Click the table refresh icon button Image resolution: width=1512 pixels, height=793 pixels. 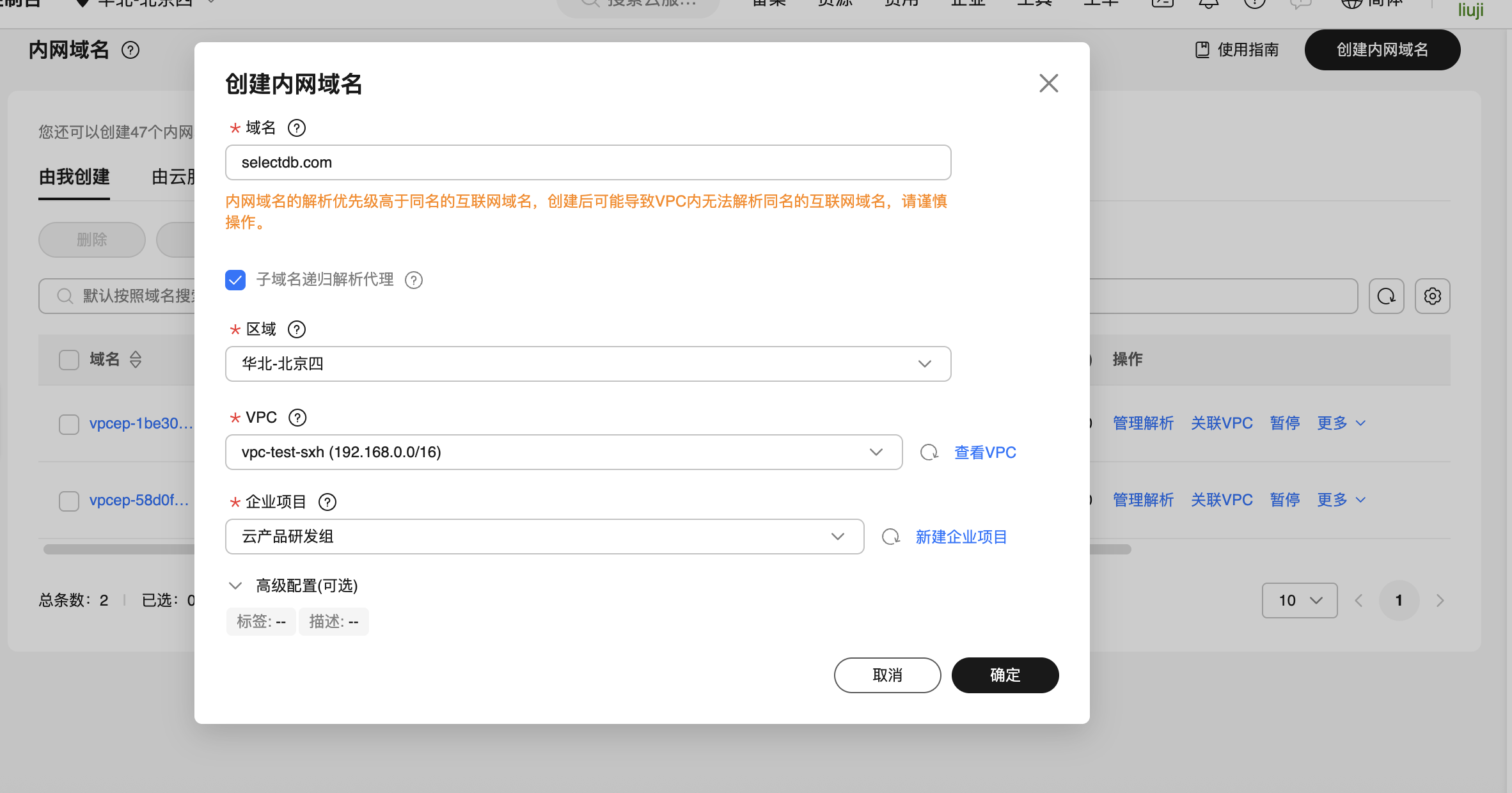(x=1386, y=296)
